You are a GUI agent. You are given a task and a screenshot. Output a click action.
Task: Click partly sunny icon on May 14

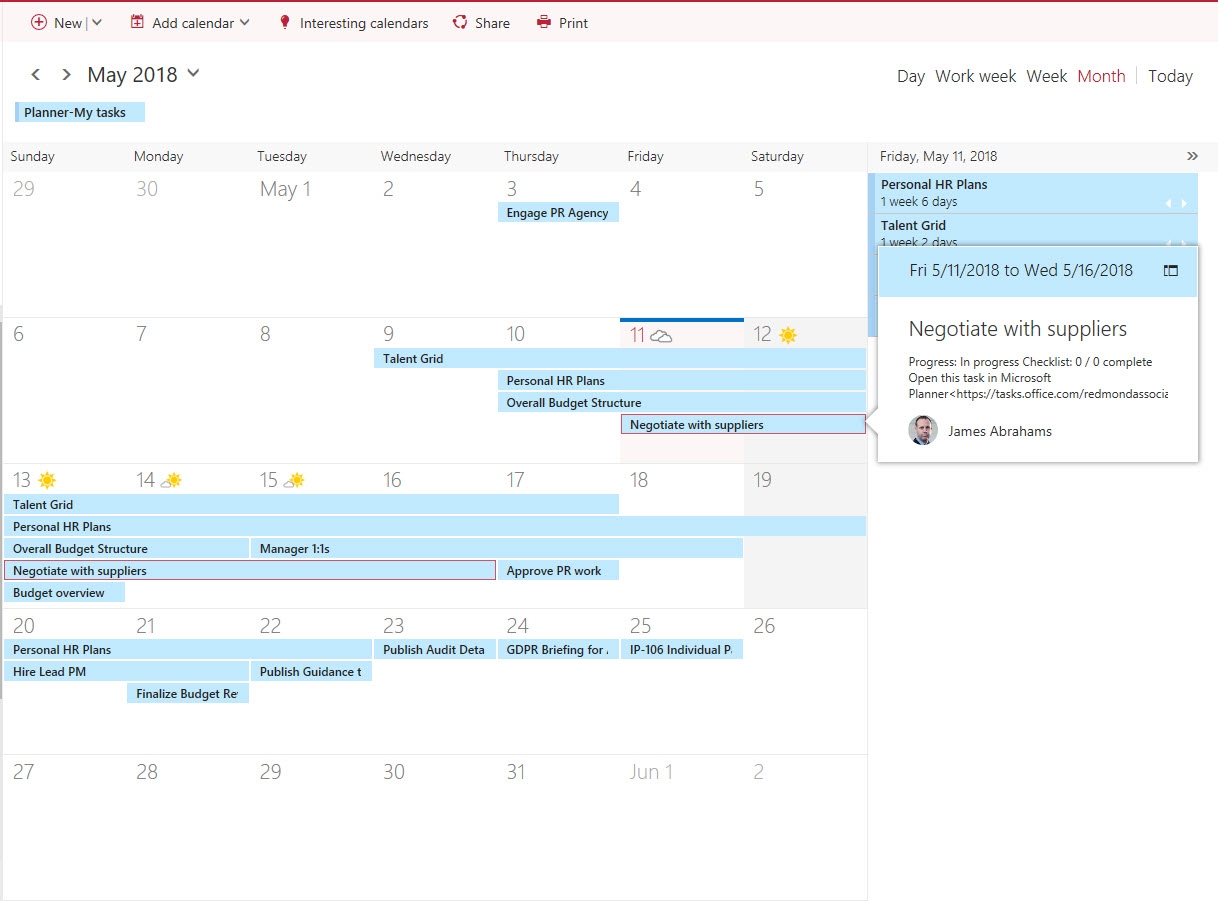coord(172,481)
